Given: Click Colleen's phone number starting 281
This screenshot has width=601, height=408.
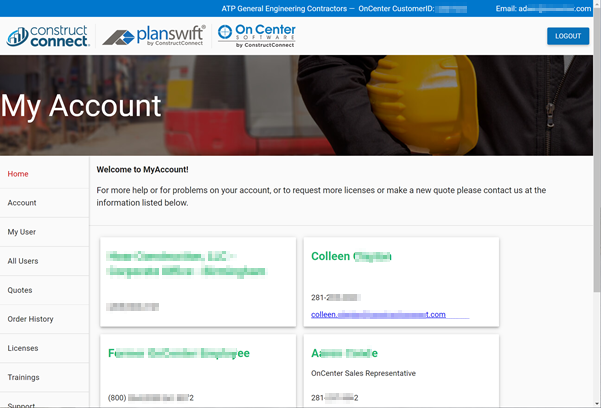Looking at the screenshot, I should [x=335, y=298].
